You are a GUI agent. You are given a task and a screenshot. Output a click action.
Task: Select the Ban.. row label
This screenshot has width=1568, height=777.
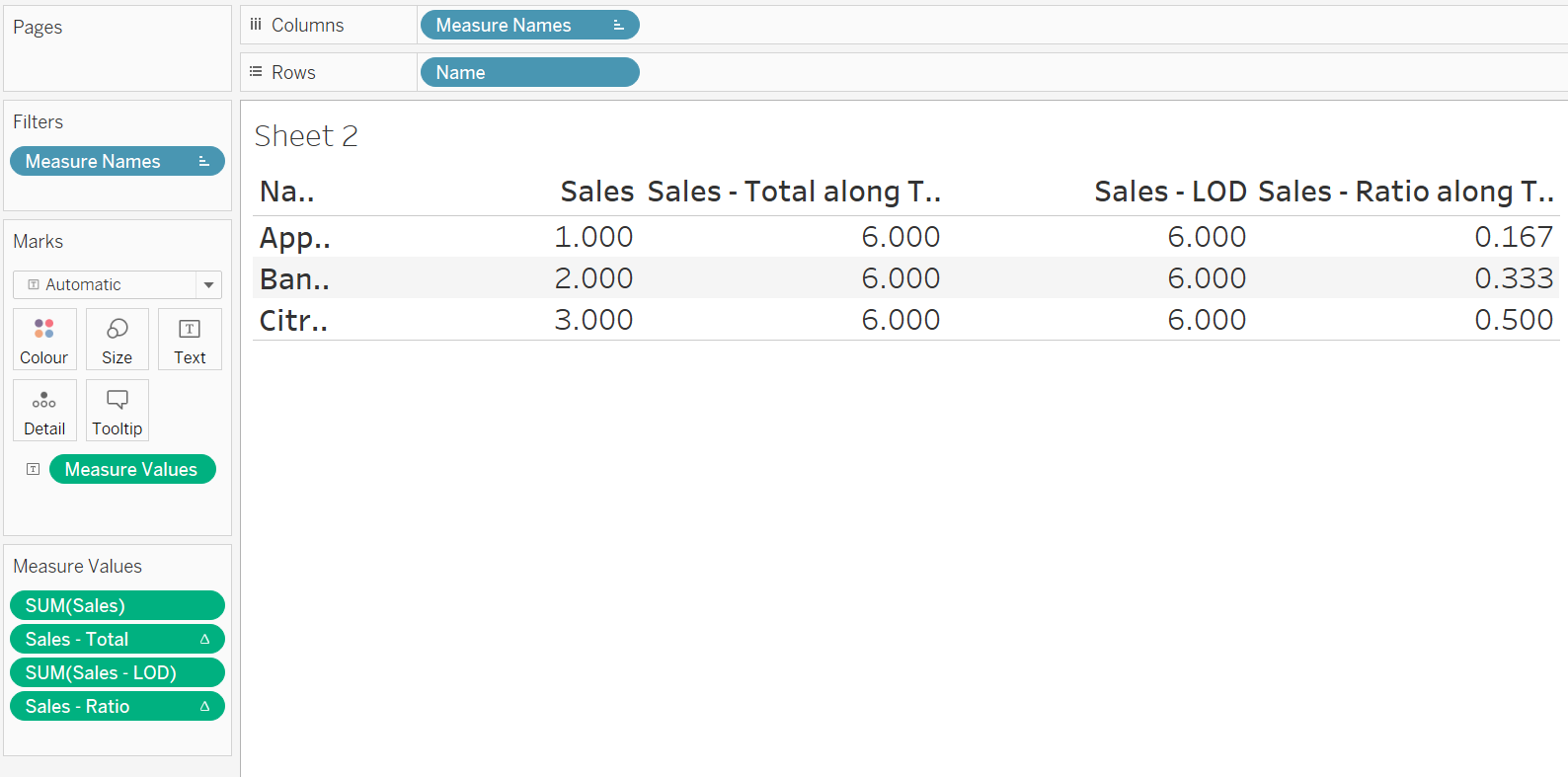tap(294, 279)
